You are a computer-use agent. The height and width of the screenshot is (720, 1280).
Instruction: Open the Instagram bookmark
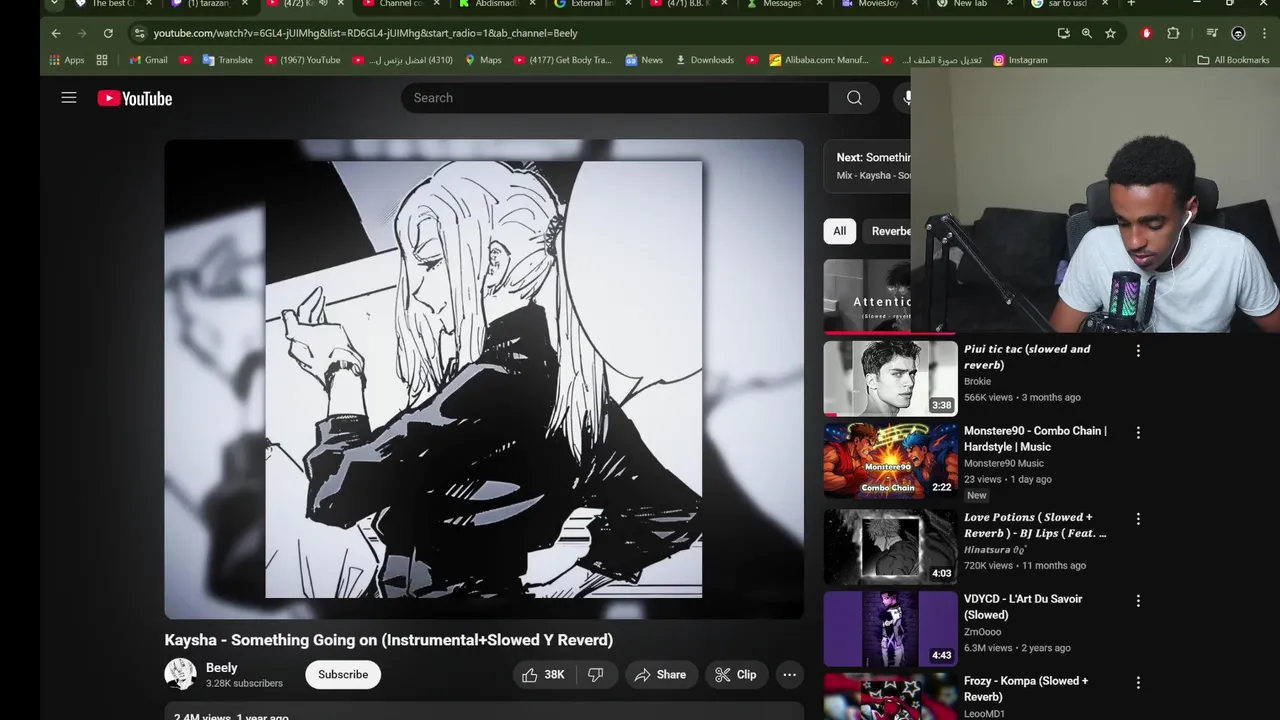click(x=1020, y=60)
